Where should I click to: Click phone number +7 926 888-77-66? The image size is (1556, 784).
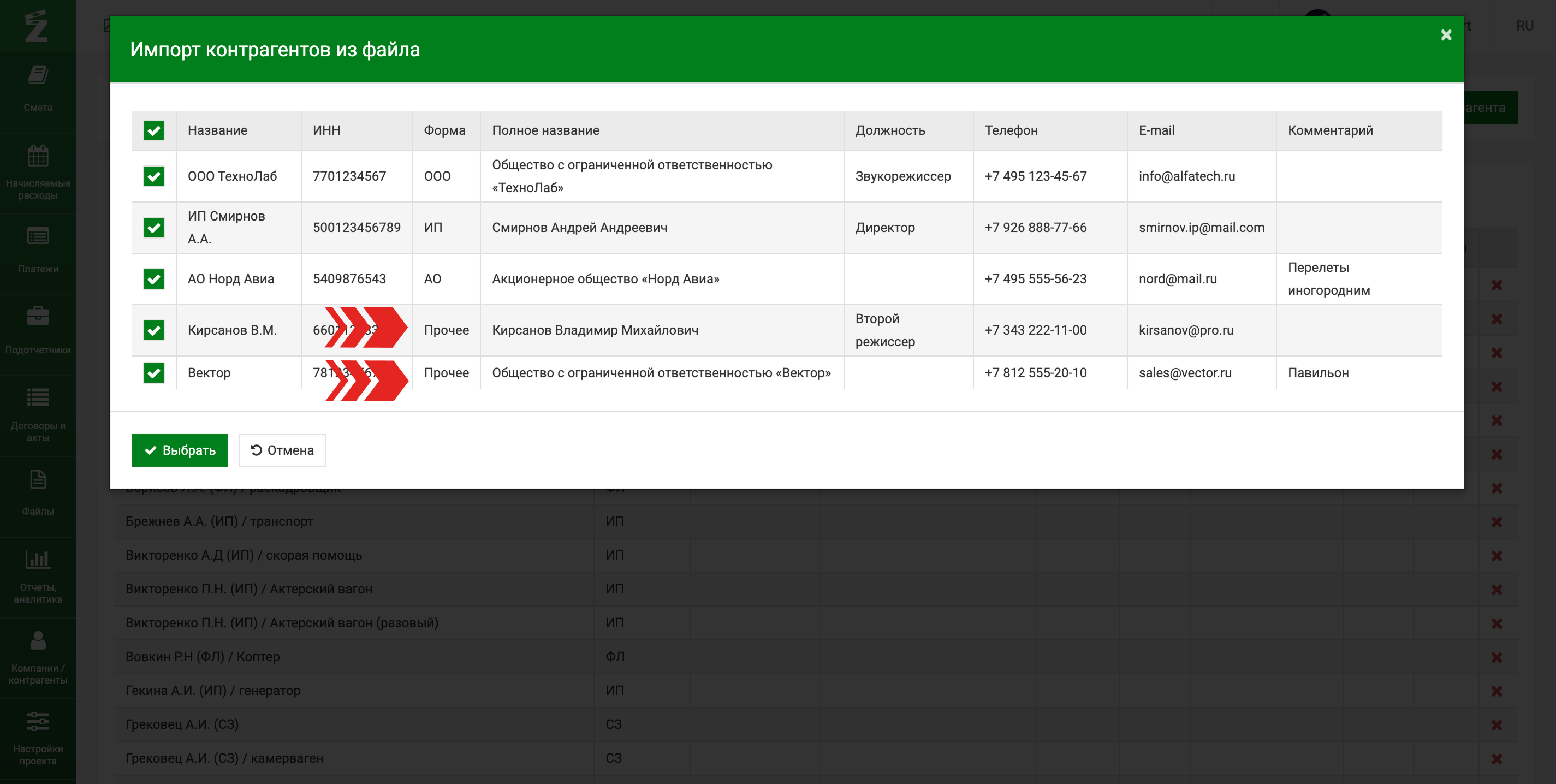(1035, 228)
